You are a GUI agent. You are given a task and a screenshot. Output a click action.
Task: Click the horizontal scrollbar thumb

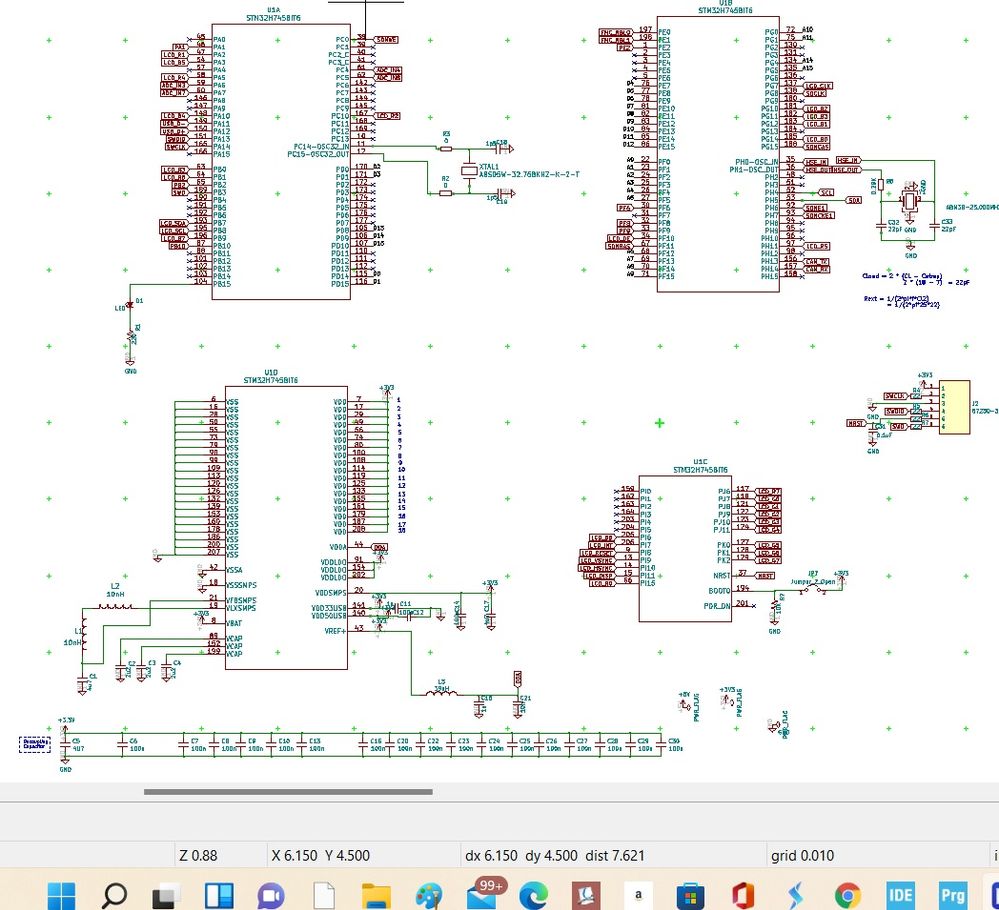(x=288, y=791)
